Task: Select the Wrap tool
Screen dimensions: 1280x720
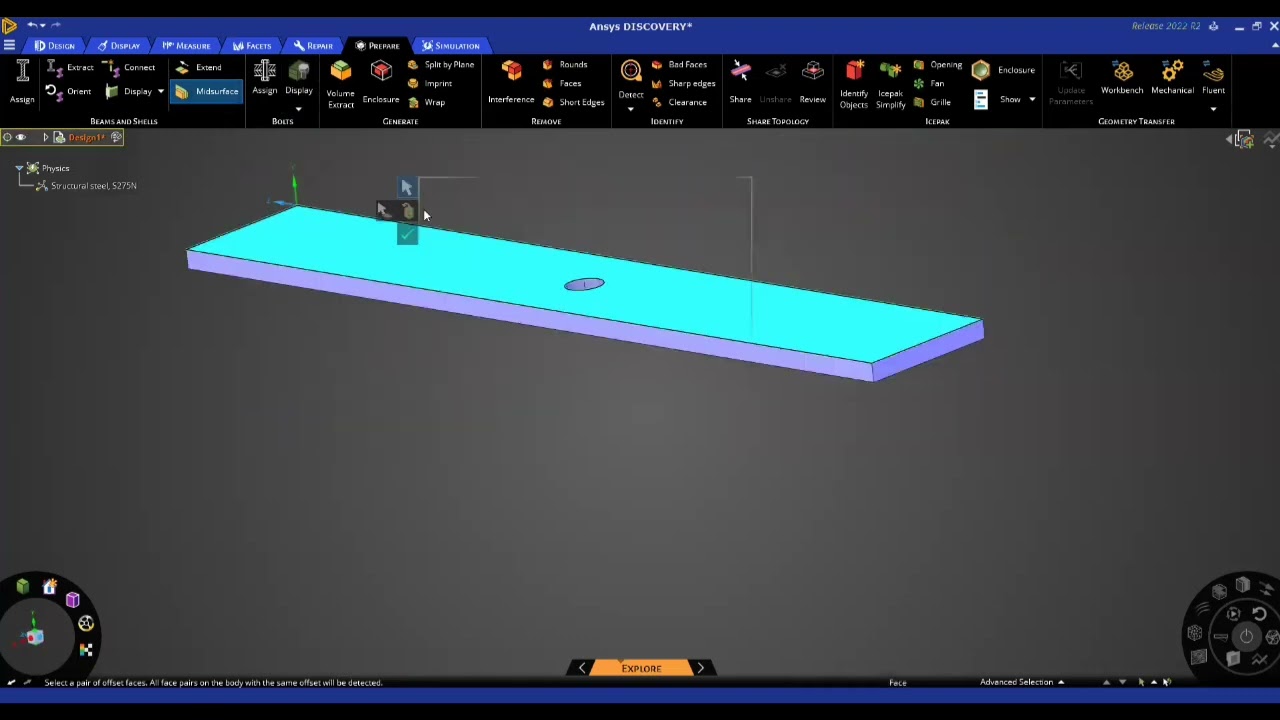Action: [427, 103]
